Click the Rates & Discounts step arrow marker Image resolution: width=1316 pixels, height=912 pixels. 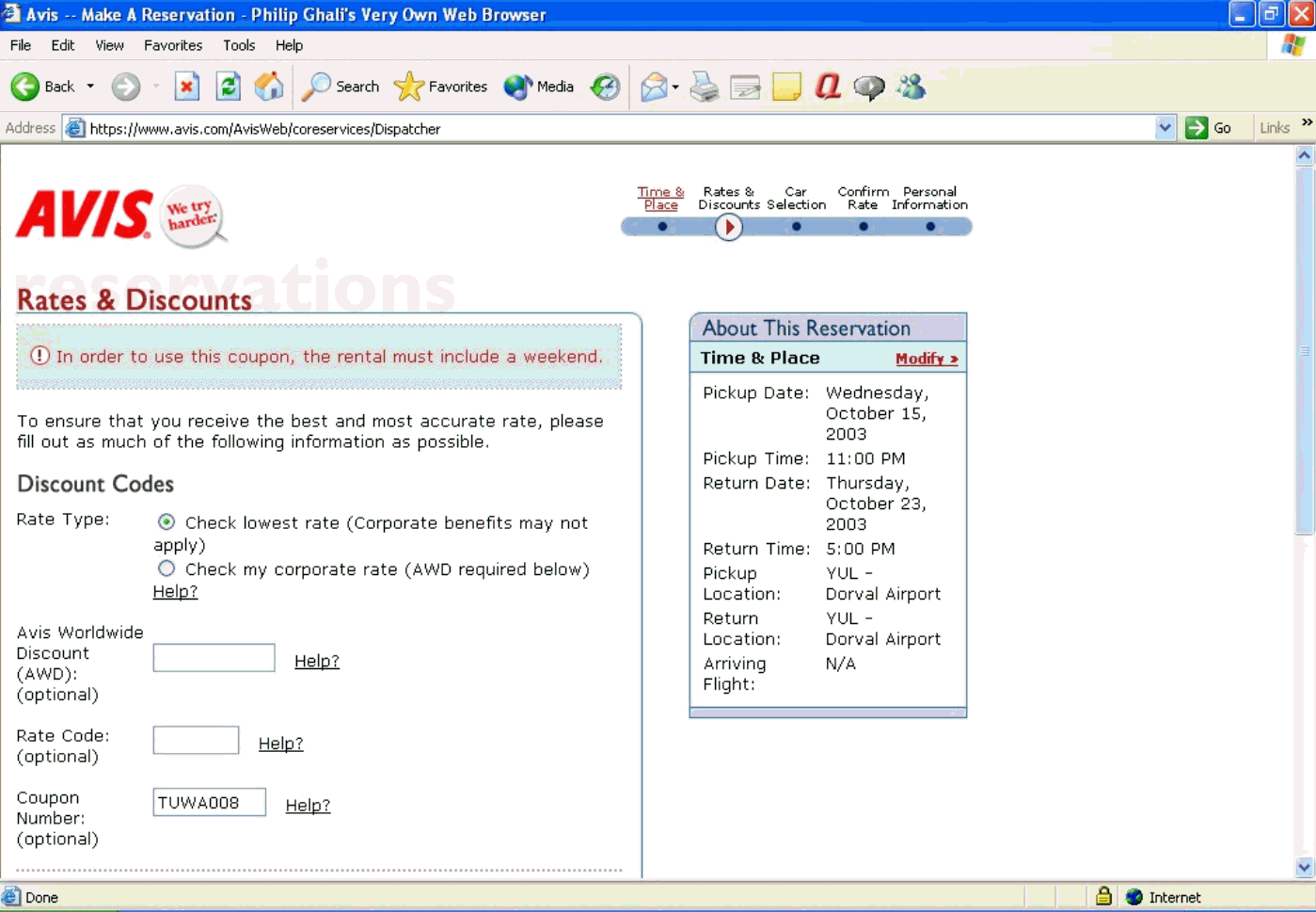tap(728, 227)
